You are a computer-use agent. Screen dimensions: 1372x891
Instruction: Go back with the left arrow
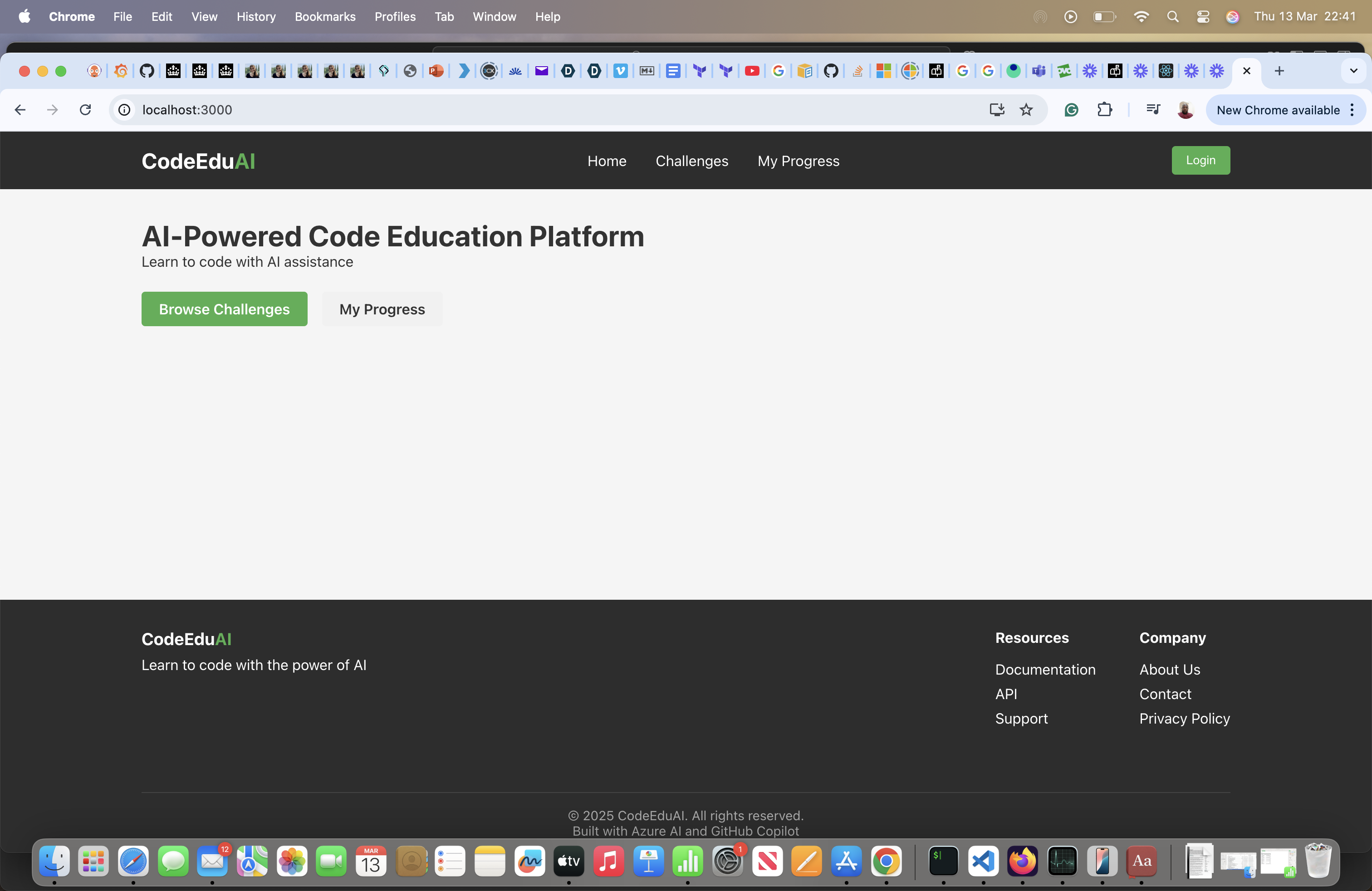click(x=20, y=109)
